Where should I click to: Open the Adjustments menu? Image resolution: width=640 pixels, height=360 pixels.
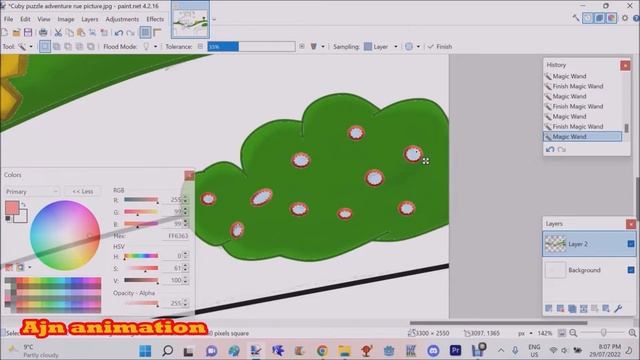122,19
